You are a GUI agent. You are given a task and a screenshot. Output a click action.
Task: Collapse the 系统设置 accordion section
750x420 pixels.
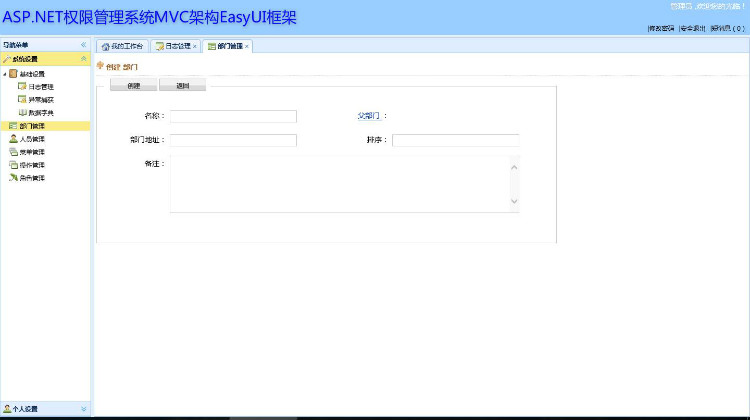click(x=83, y=59)
